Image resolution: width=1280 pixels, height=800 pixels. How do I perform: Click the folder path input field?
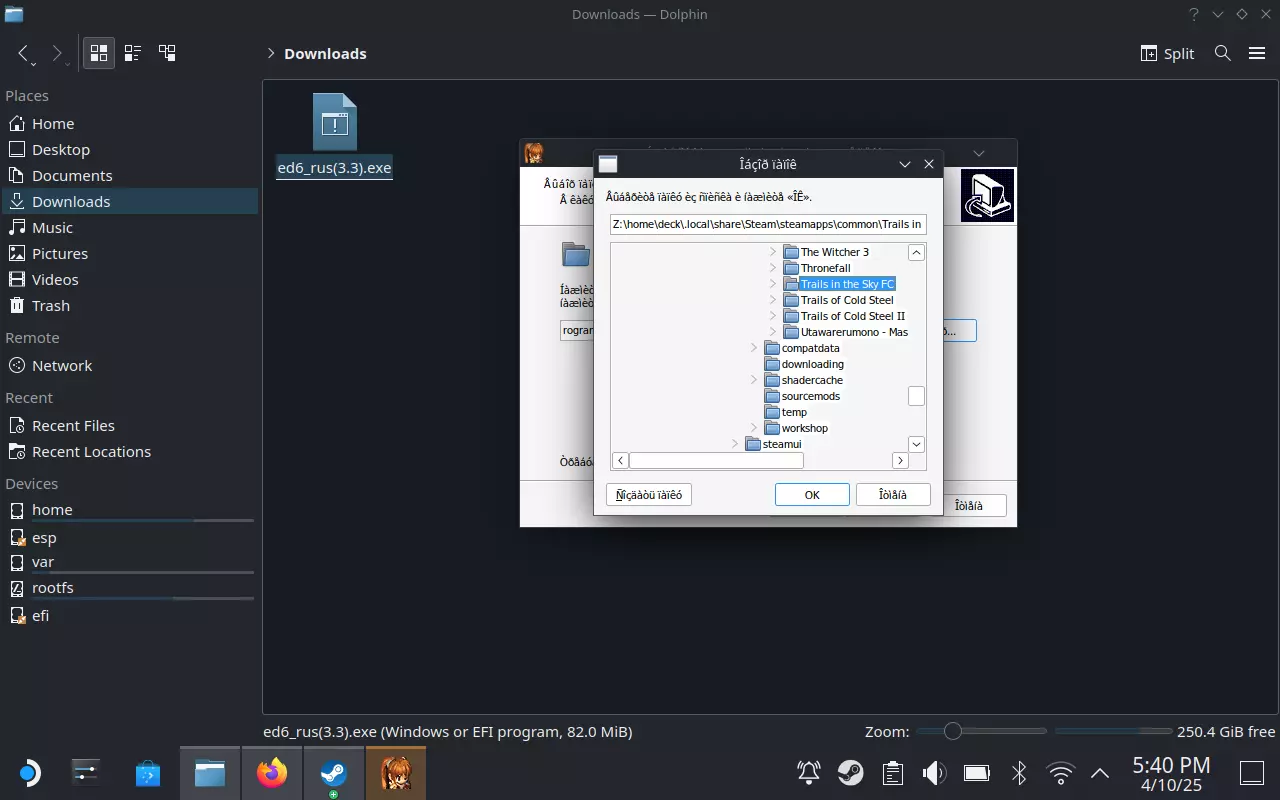pos(768,224)
